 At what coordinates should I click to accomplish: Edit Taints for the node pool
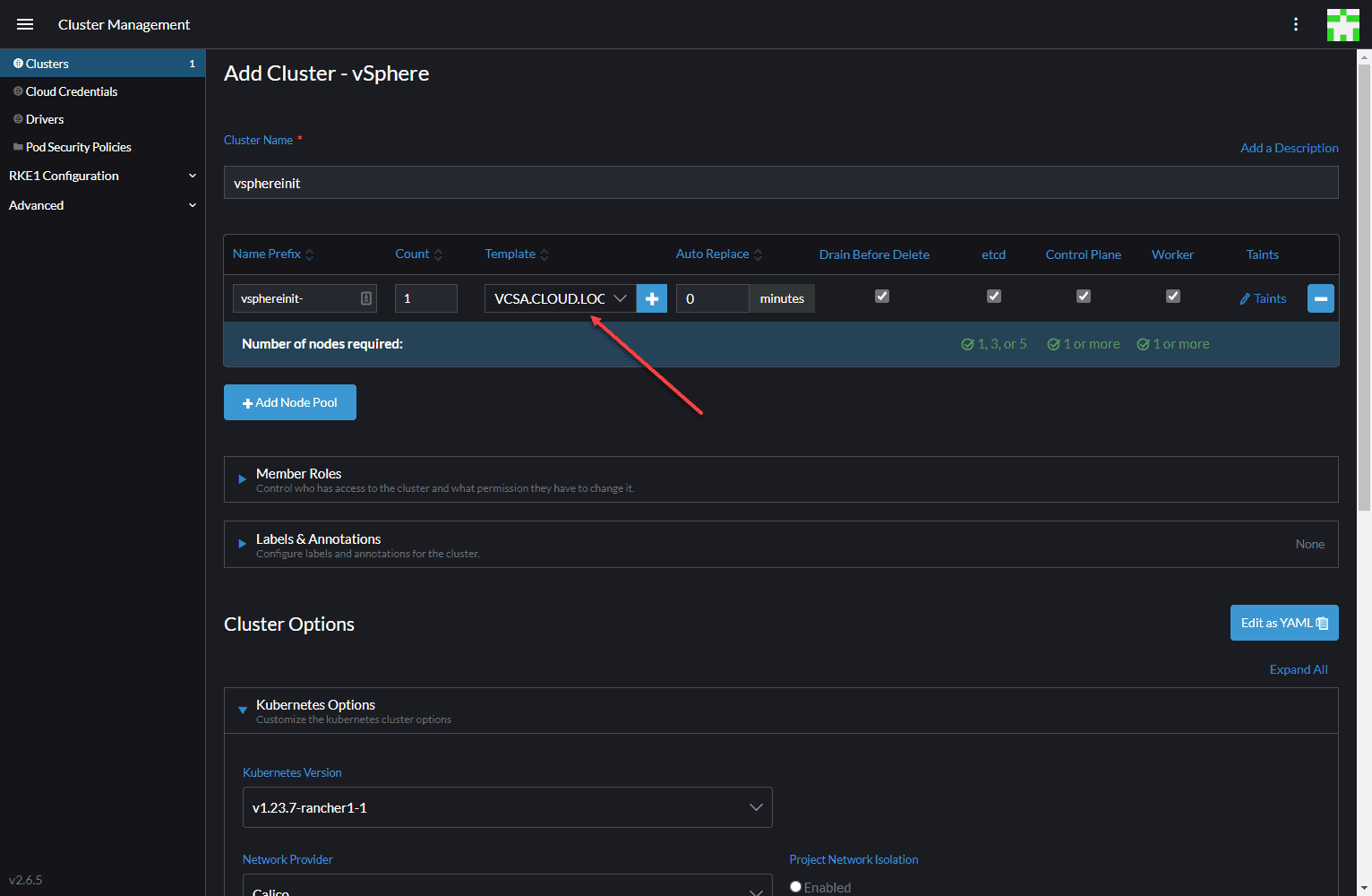click(1263, 298)
